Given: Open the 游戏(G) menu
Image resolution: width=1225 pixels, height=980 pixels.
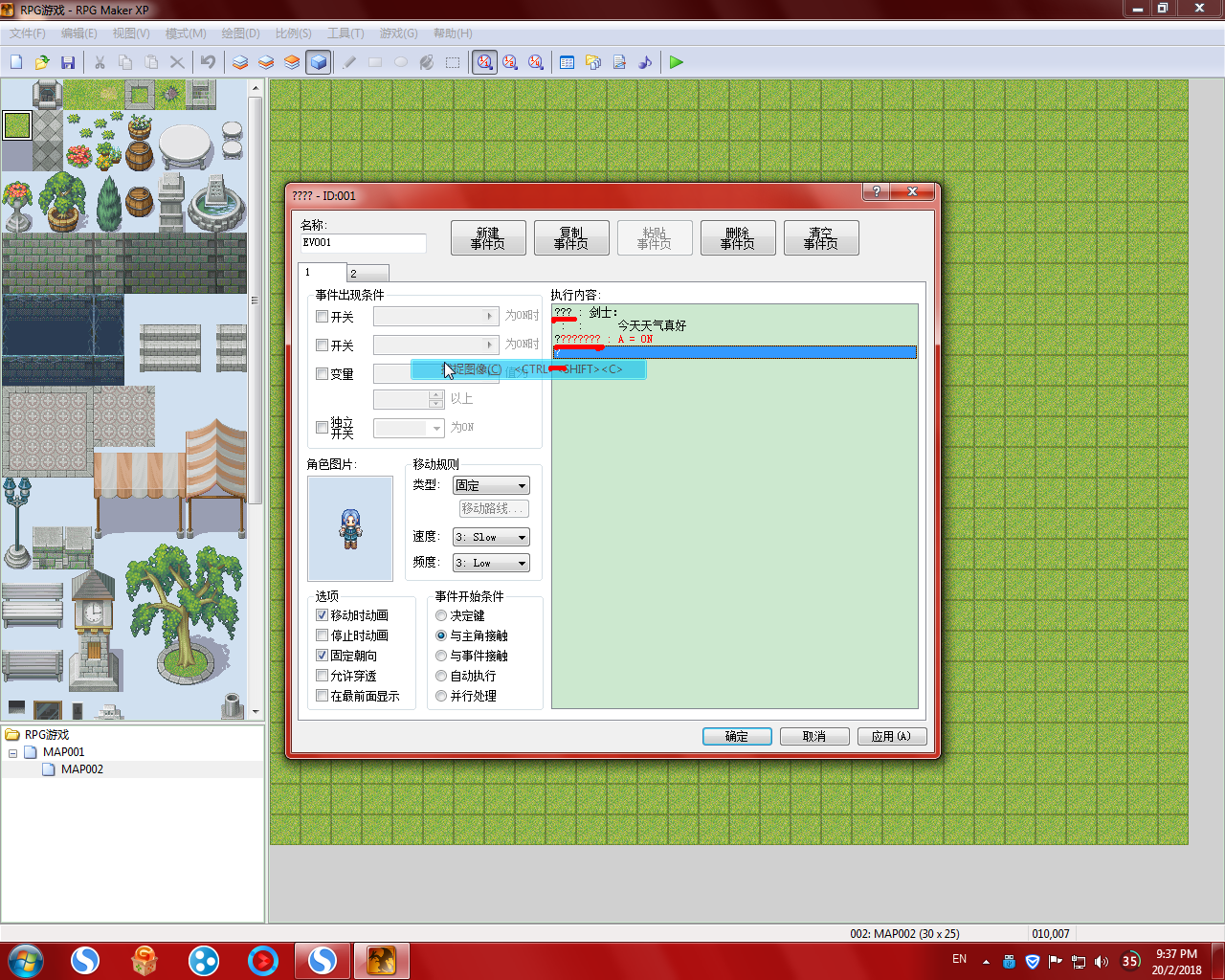Looking at the screenshot, I should (399, 33).
